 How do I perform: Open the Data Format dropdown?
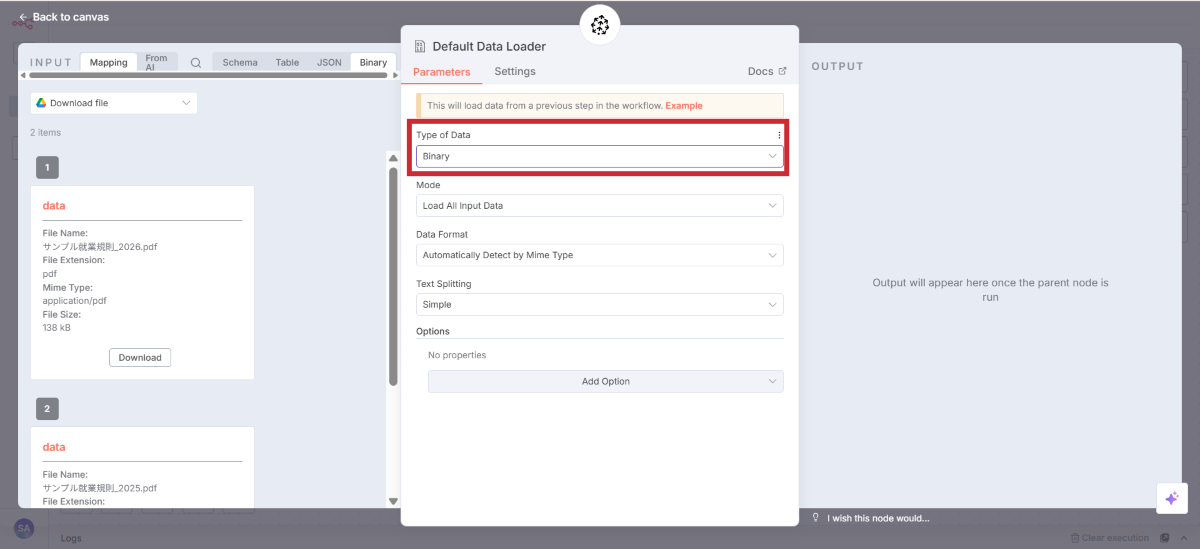coord(599,255)
